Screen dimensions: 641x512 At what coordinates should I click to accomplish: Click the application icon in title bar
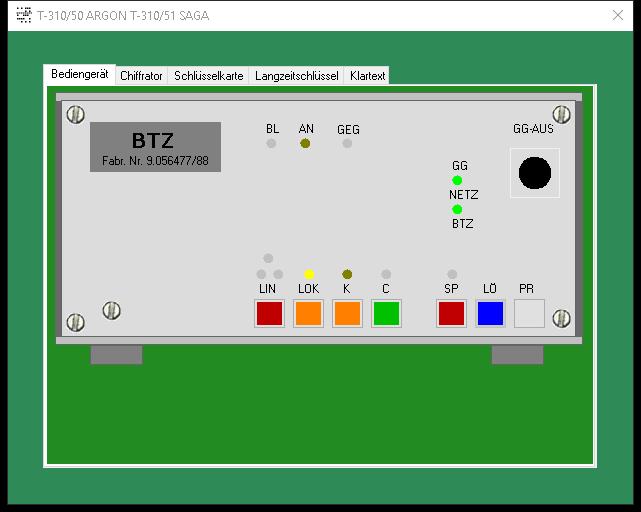click(x=24, y=15)
